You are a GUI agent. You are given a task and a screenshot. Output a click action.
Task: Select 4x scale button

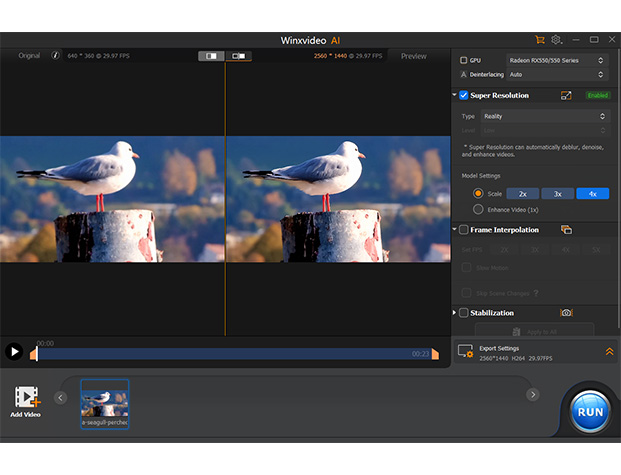592,194
